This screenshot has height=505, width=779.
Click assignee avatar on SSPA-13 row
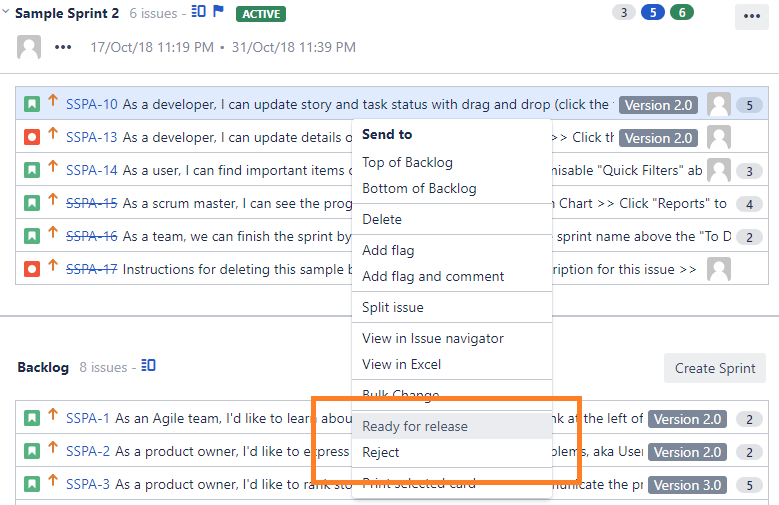719,137
